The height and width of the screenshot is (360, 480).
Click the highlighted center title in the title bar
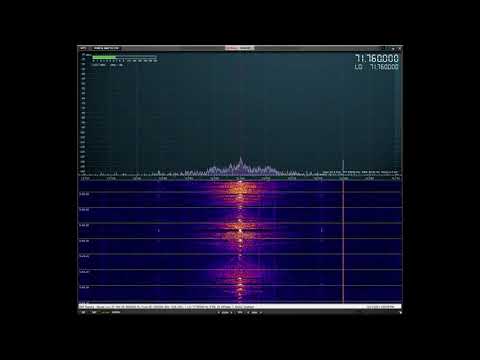click(x=240, y=48)
